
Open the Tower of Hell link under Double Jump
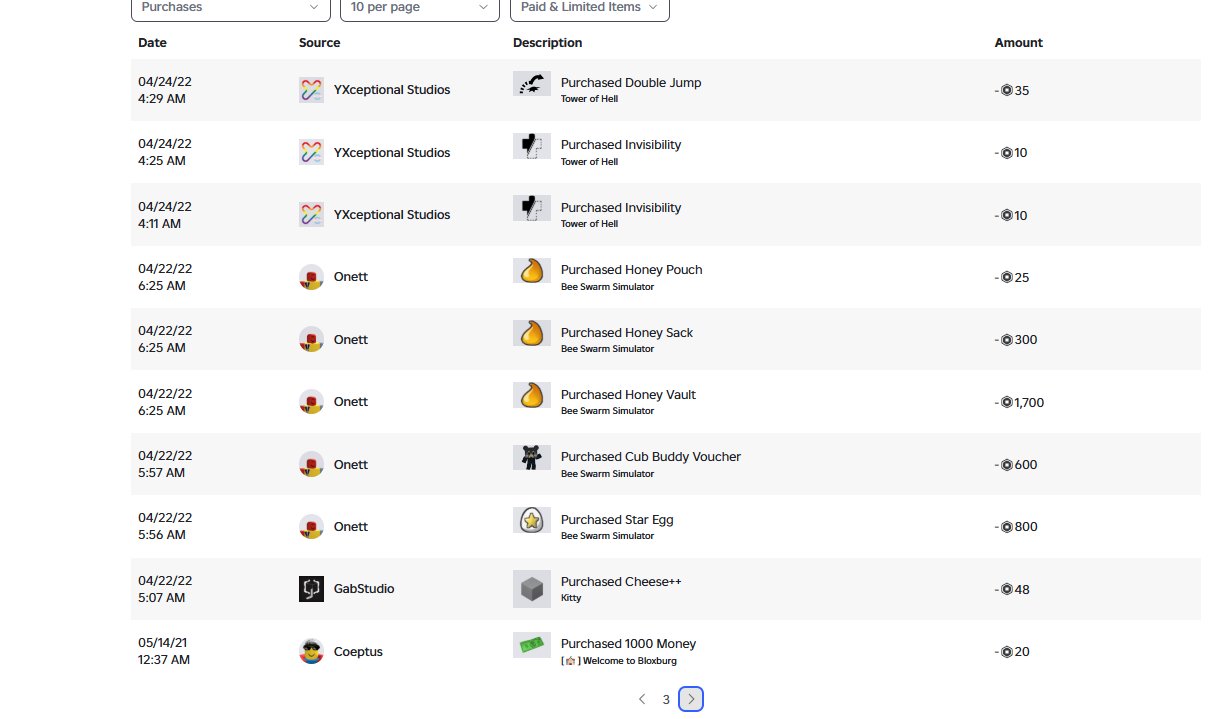click(589, 99)
